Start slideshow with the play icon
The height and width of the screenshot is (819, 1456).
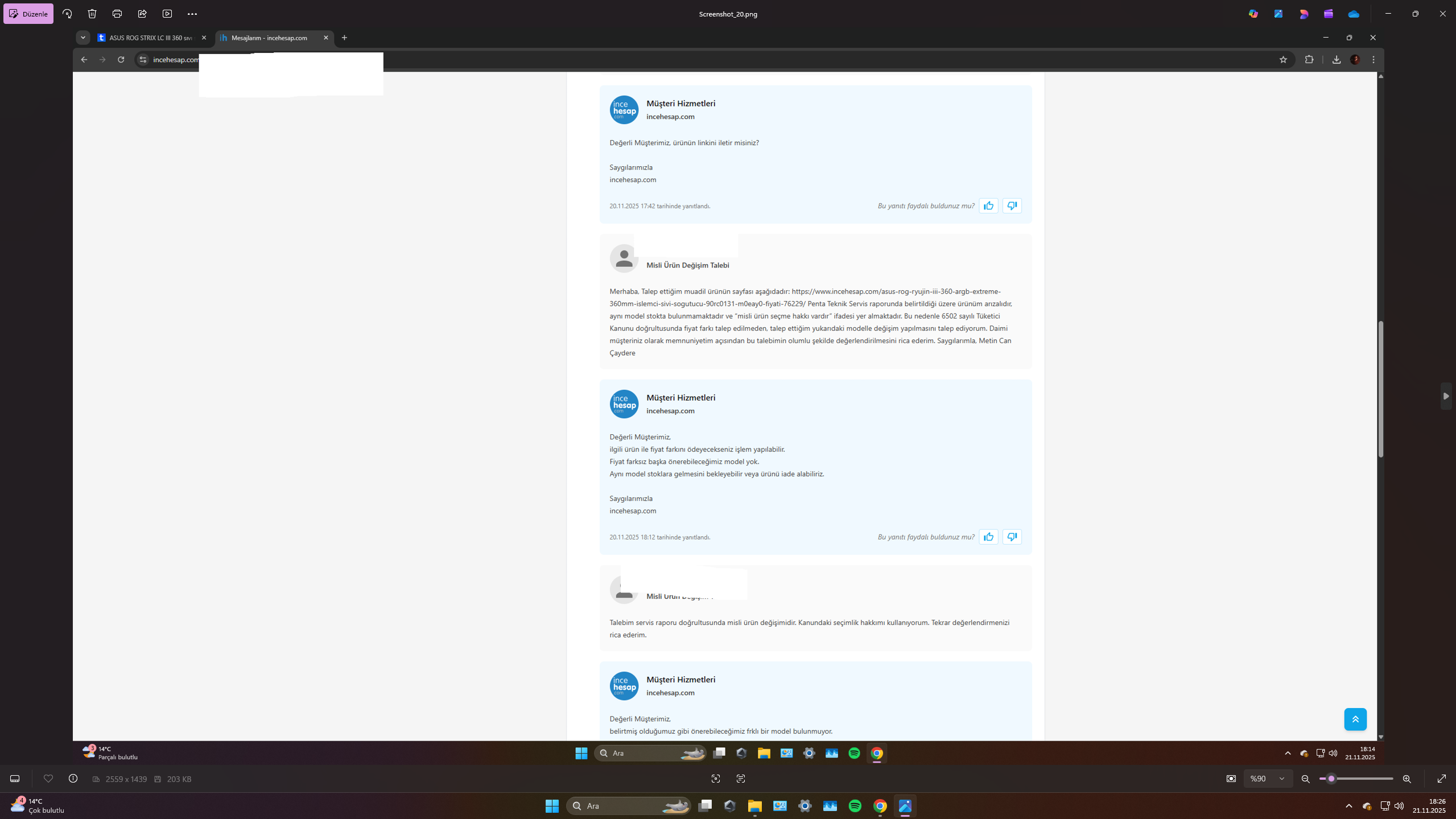point(167,14)
